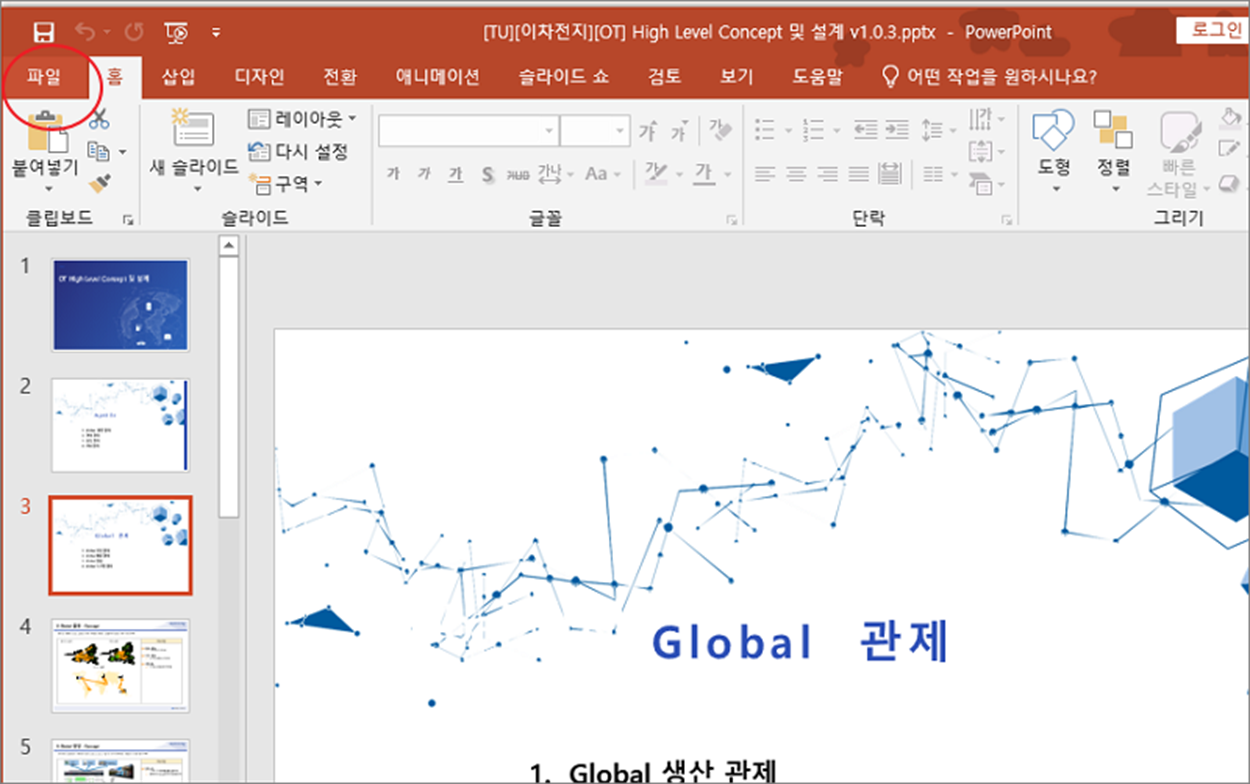Image resolution: width=1250 pixels, height=784 pixels.
Task: Increase the list indent level
Action: [897, 129]
